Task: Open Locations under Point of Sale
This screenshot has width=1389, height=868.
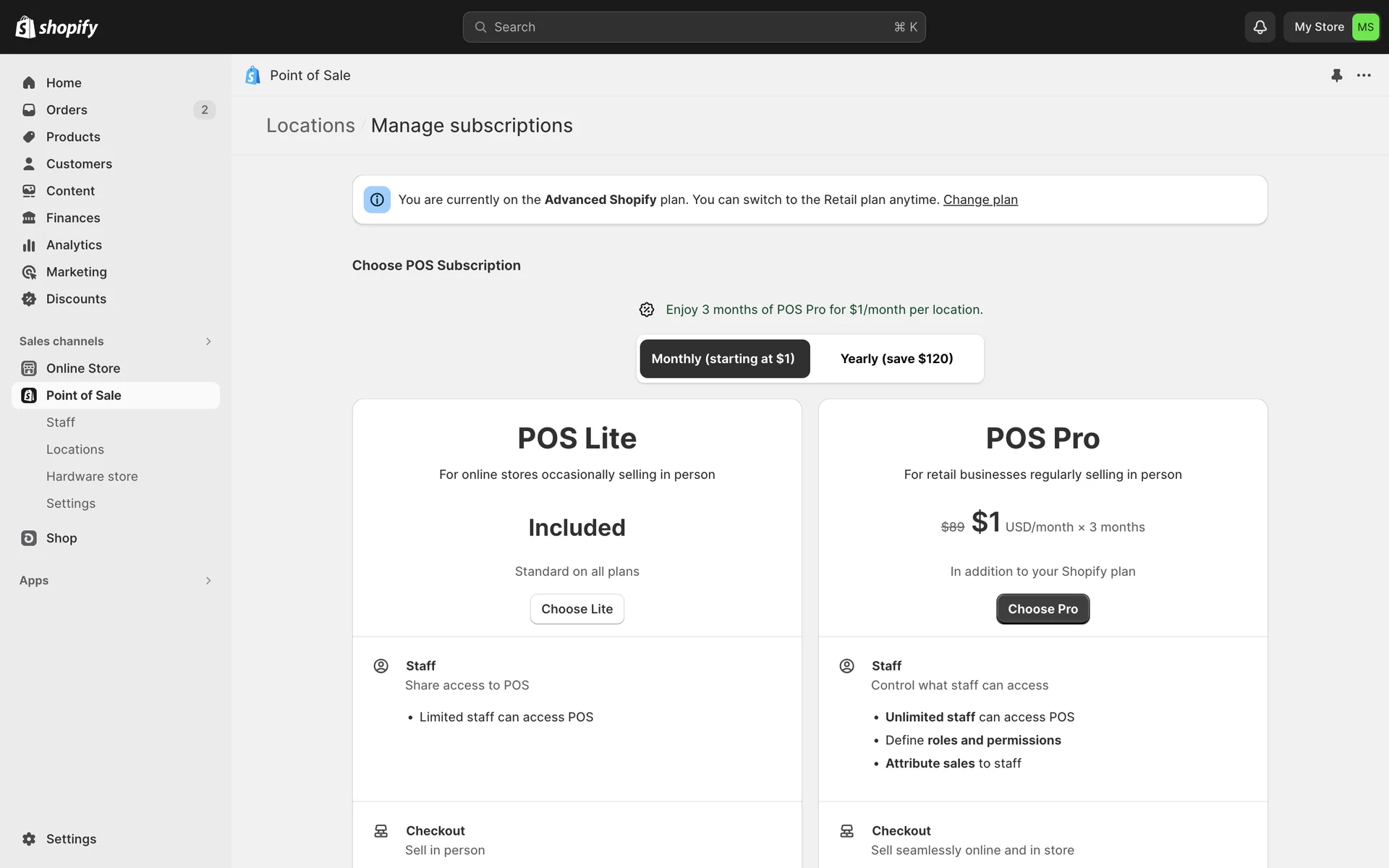Action: [75, 449]
